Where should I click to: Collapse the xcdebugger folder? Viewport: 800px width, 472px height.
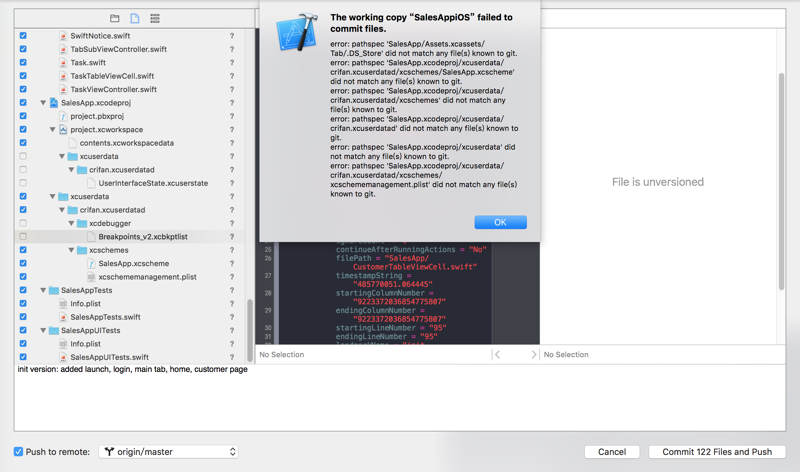point(71,223)
